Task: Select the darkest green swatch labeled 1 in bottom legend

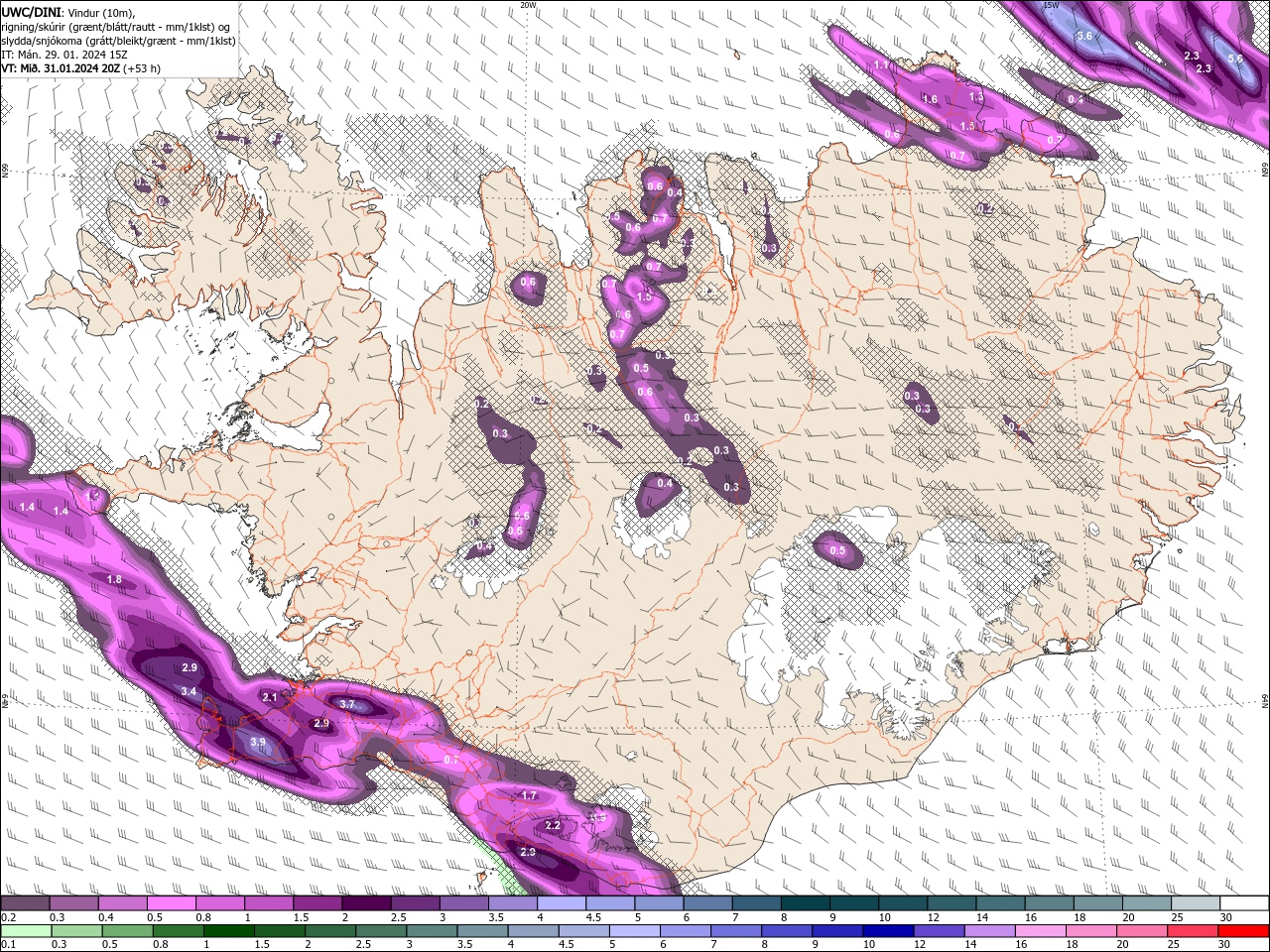Action: click(x=228, y=930)
